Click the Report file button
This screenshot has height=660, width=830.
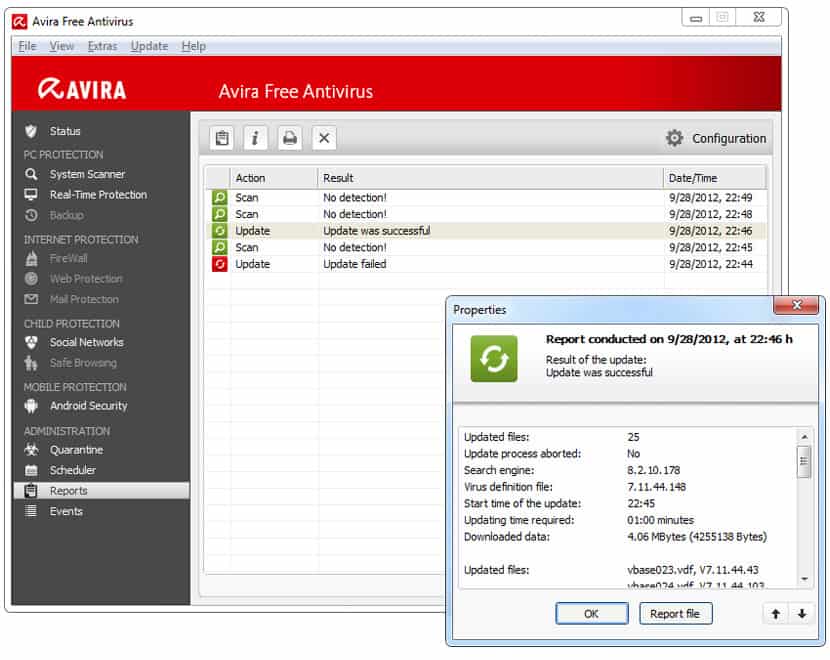point(675,614)
